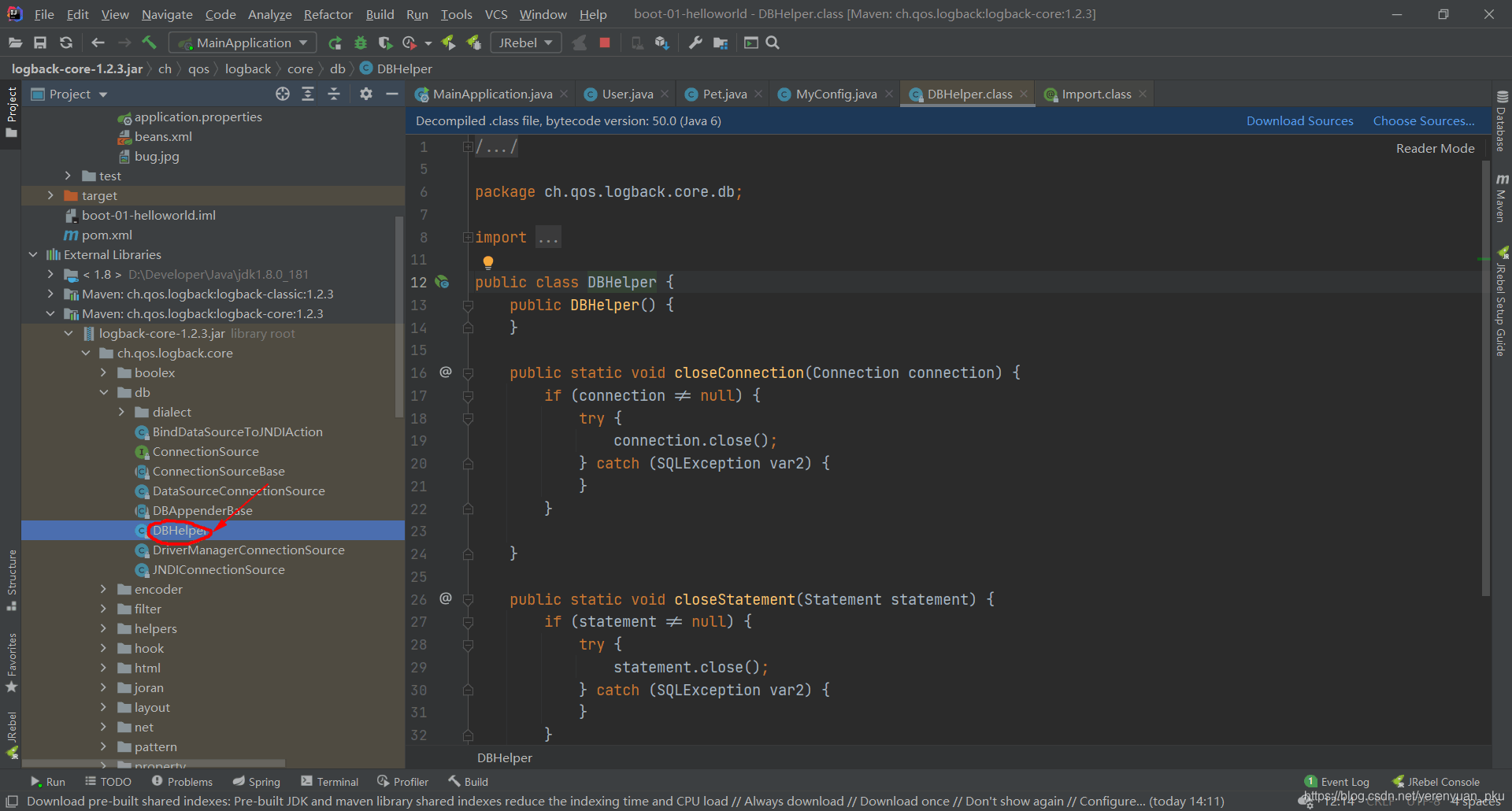Collapse External Libraries node
The width and height of the screenshot is (1512, 811).
[x=33, y=254]
